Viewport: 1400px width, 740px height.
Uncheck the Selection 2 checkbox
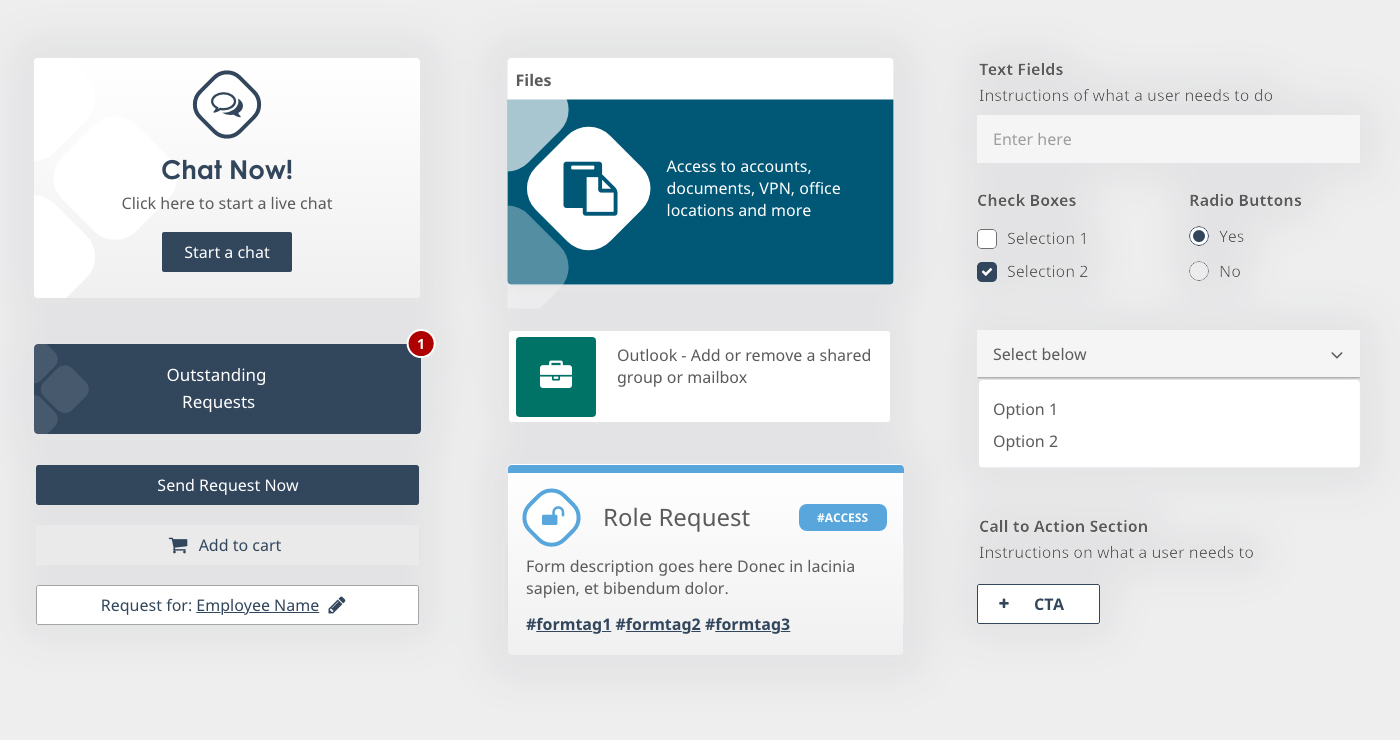pyautogui.click(x=987, y=272)
